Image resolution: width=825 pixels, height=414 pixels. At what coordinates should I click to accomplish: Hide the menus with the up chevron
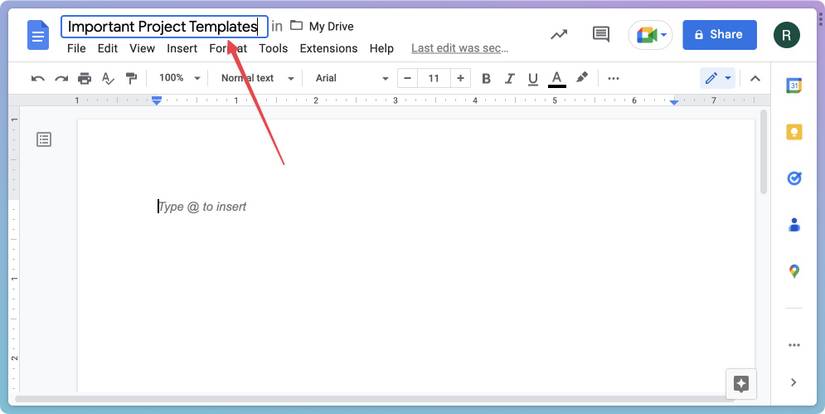pyautogui.click(x=755, y=78)
